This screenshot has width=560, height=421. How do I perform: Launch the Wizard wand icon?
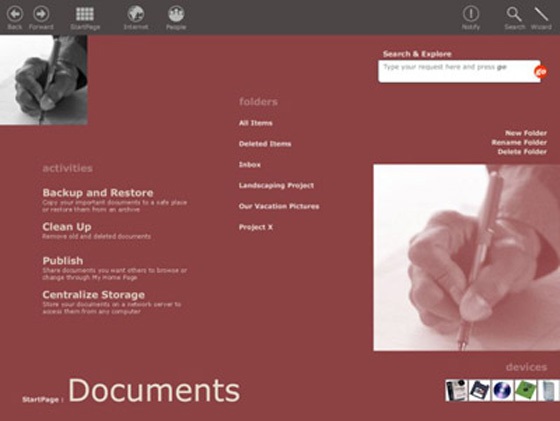tap(541, 14)
